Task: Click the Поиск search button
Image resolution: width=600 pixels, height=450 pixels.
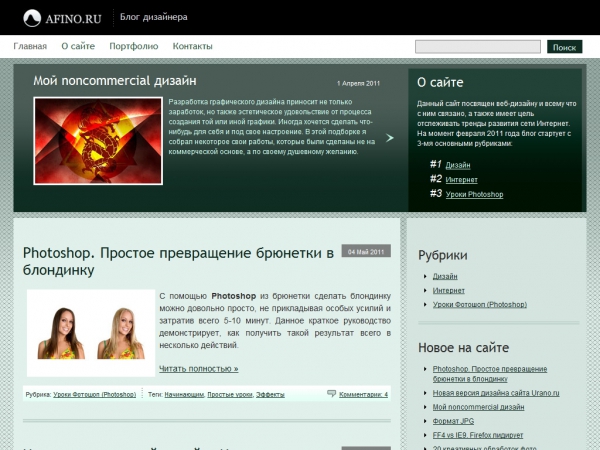Action: pyautogui.click(x=564, y=47)
